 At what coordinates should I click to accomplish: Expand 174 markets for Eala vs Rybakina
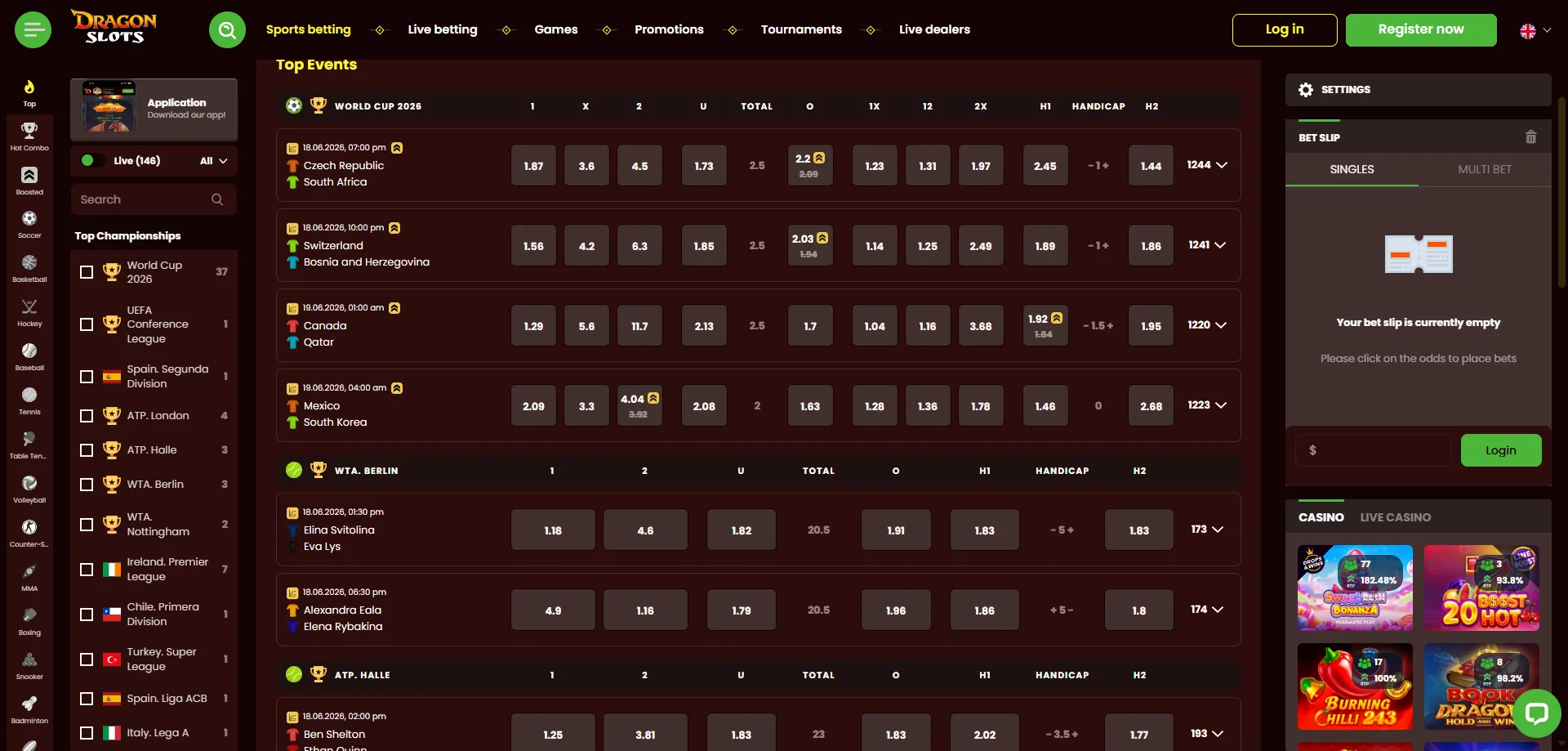point(1207,610)
